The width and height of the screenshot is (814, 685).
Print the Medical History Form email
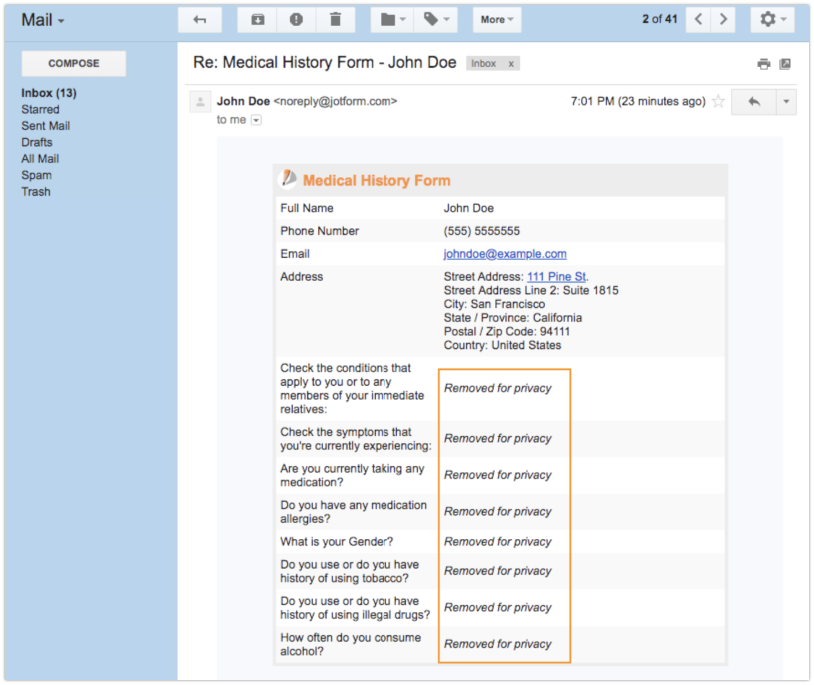pos(764,64)
